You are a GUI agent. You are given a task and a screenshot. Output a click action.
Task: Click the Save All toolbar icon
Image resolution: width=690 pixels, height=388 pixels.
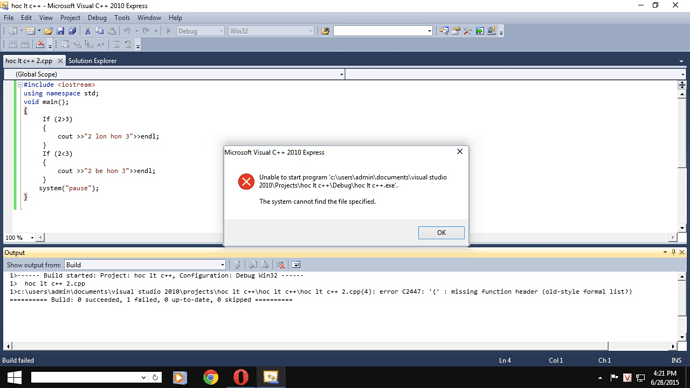pos(72,31)
